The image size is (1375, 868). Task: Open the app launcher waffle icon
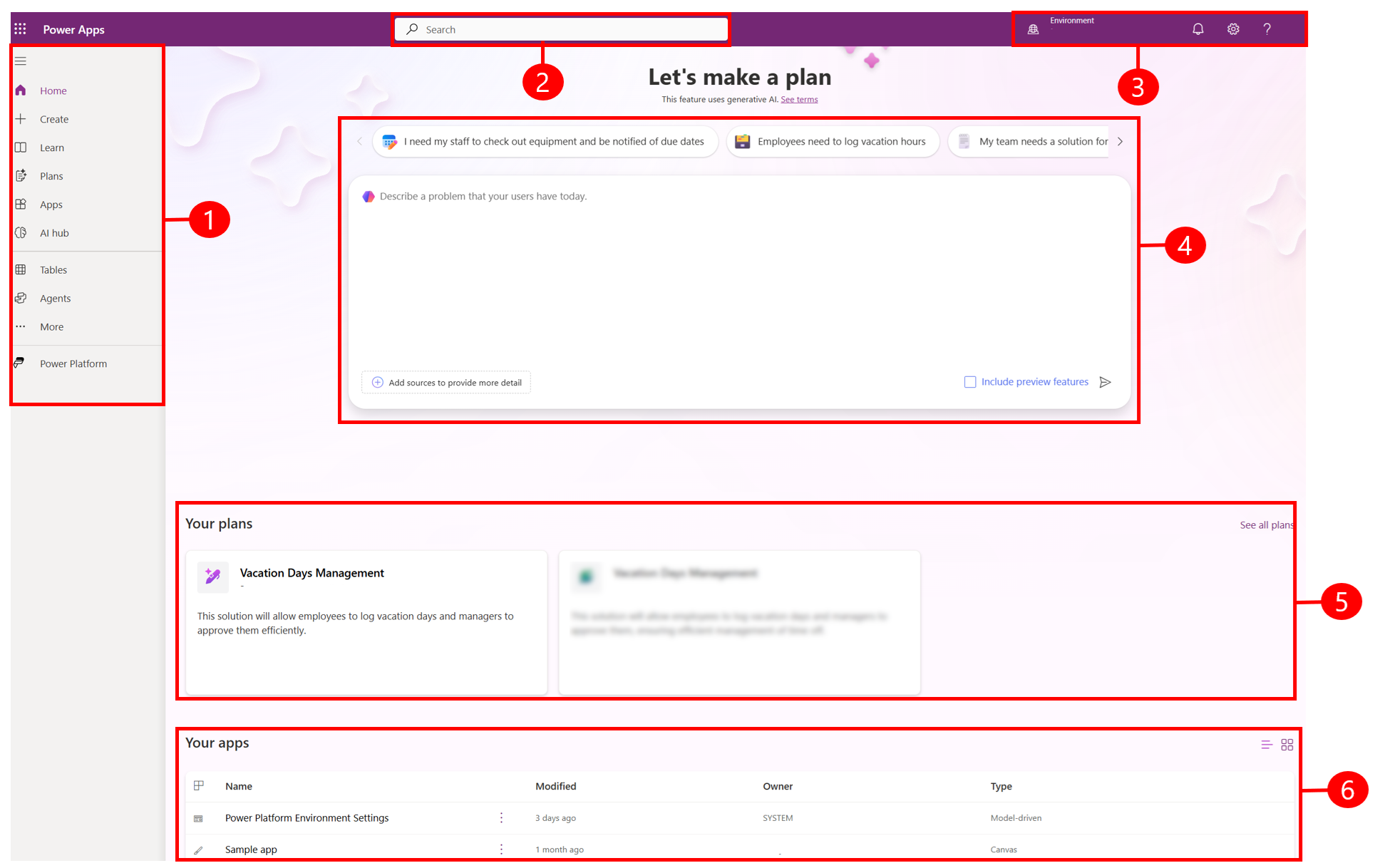(x=20, y=29)
